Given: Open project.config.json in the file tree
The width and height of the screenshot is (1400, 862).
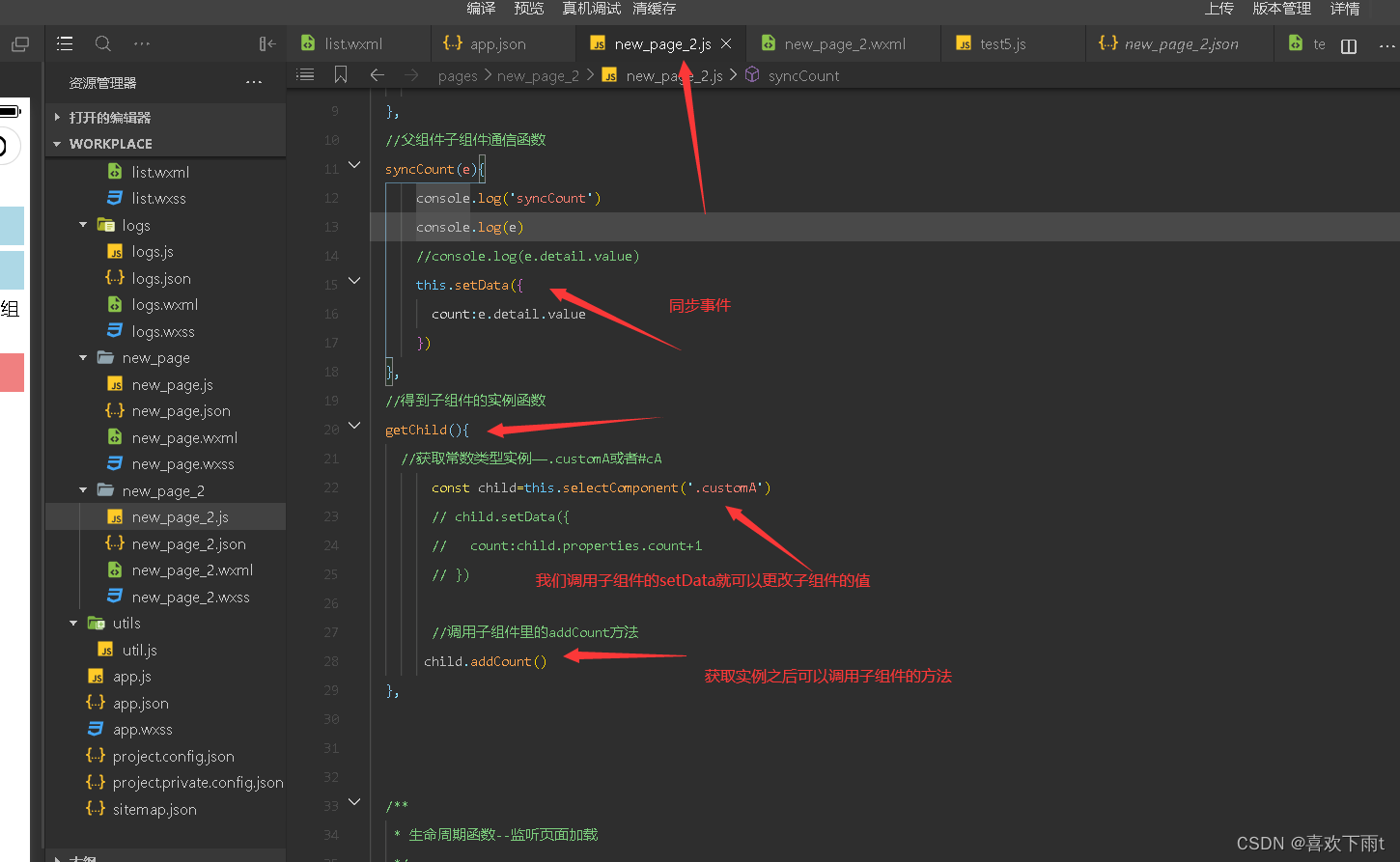Looking at the screenshot, I should [173, 757].
